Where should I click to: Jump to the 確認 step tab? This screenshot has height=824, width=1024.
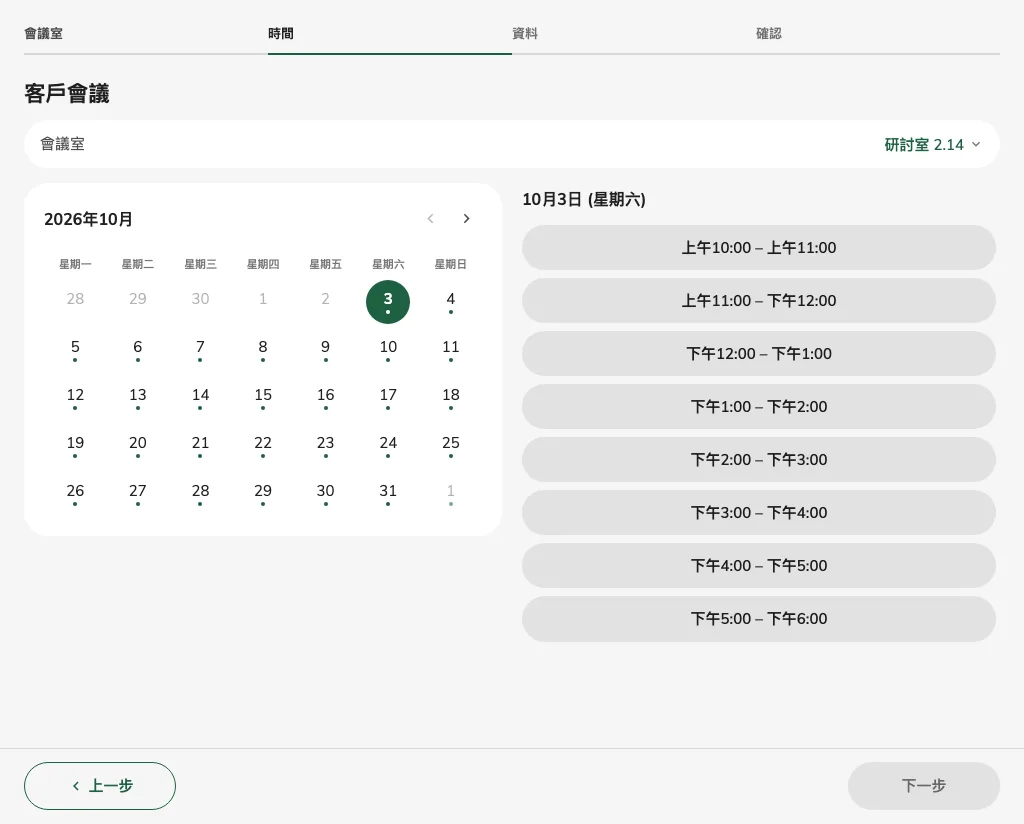point(769,33)
